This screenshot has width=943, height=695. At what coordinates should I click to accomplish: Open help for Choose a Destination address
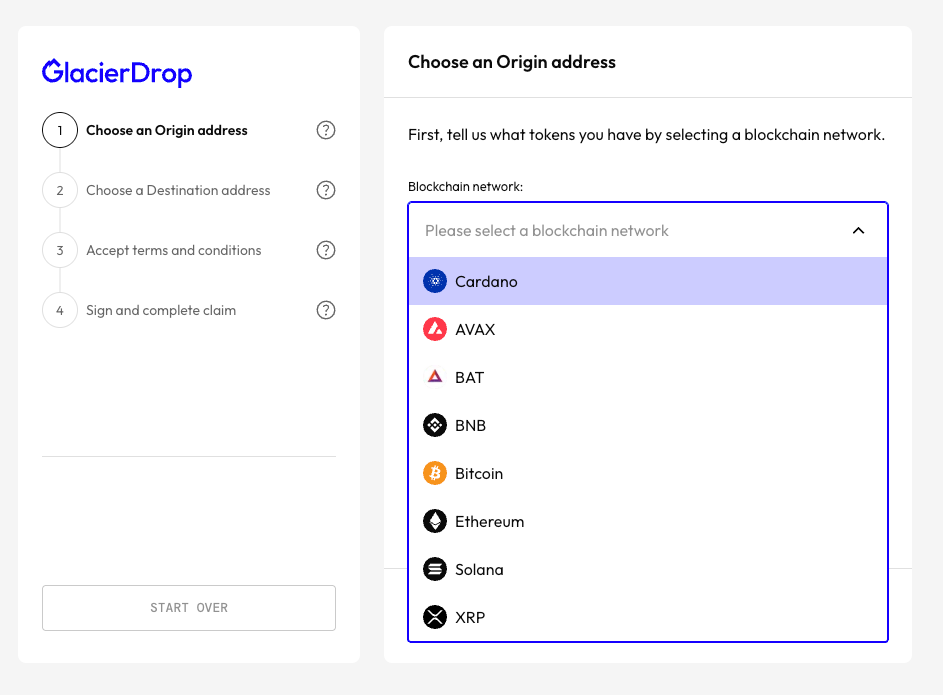pos(326,190)
